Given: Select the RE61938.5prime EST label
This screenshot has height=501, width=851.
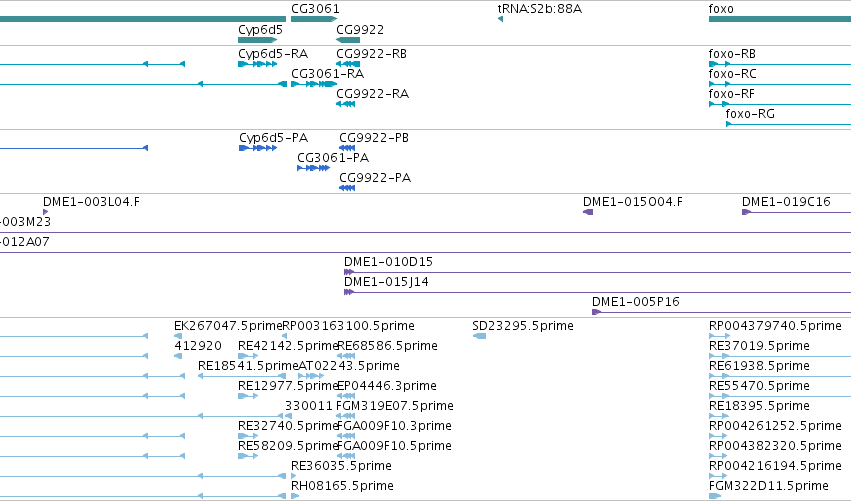Looking at the screenshot, I should [759, 366].
